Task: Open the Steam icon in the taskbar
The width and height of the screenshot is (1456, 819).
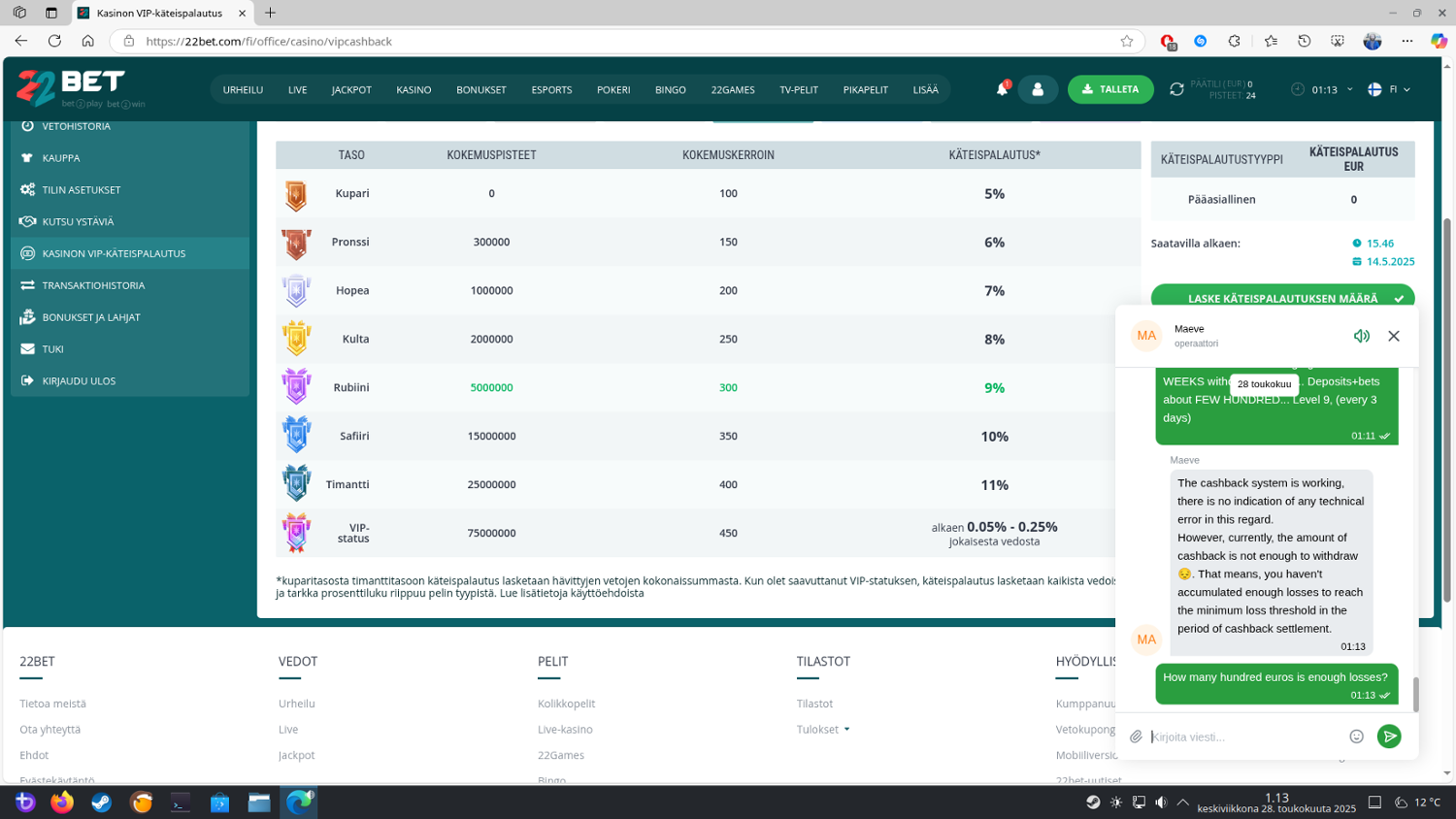Action: pos(102,803)
